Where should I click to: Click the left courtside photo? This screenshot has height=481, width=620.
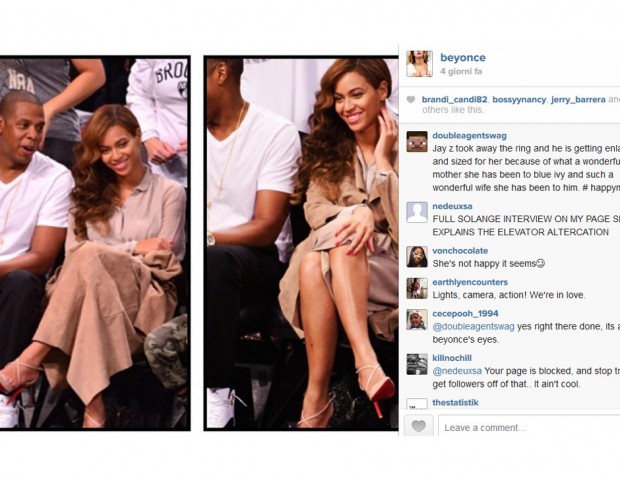coord(95,243)
